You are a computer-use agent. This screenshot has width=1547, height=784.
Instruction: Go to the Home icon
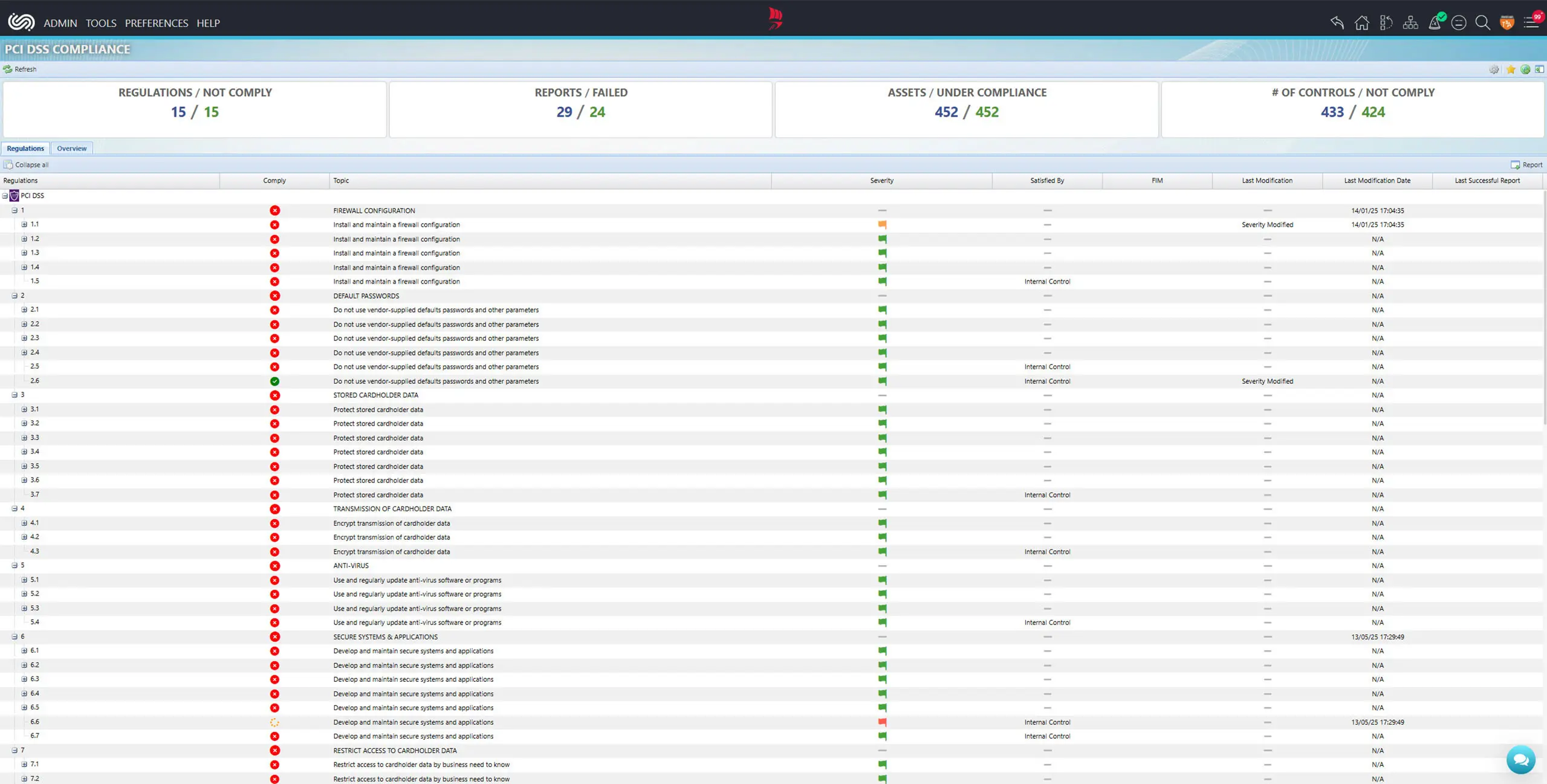(x=1361, y=23)
